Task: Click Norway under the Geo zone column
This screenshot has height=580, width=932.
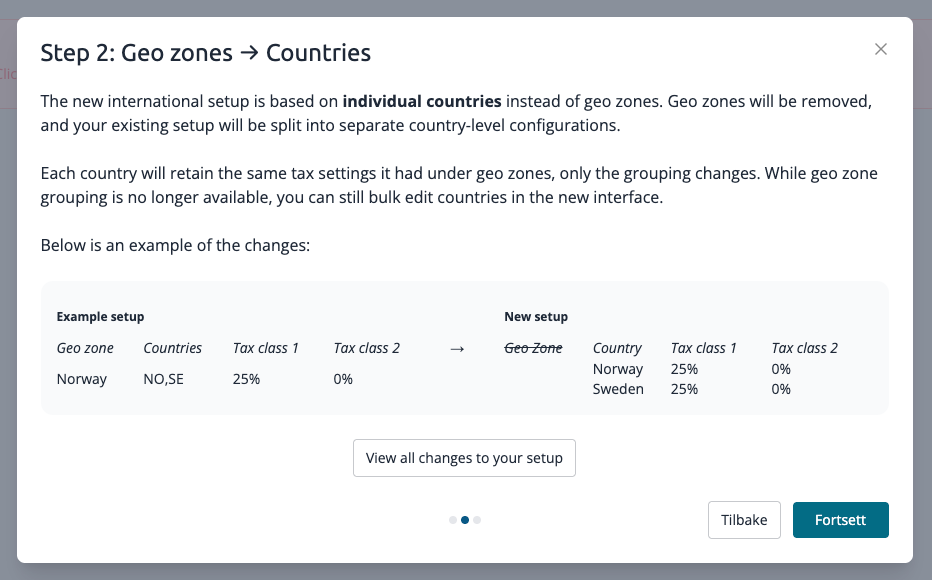Action: [81, 379]
